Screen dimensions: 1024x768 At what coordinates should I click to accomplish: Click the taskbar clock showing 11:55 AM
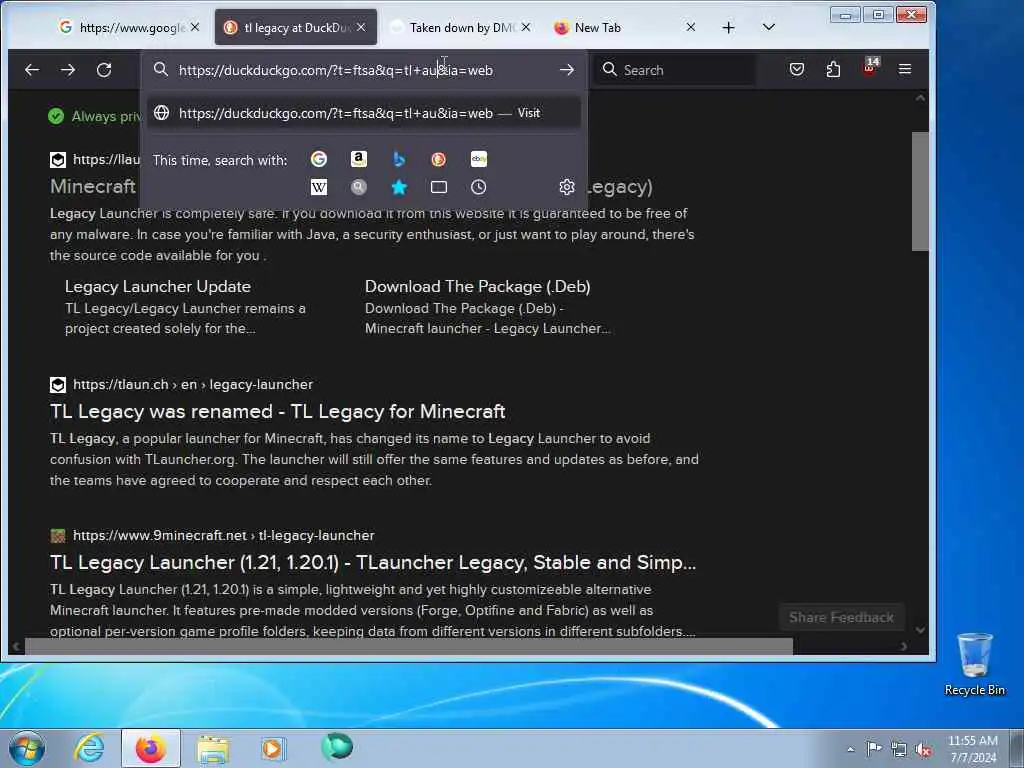coord(973,749)
